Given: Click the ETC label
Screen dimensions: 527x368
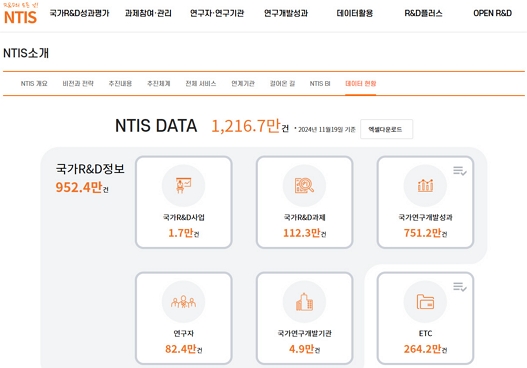Looking at the screenshot, I should [x=425, y=333].
